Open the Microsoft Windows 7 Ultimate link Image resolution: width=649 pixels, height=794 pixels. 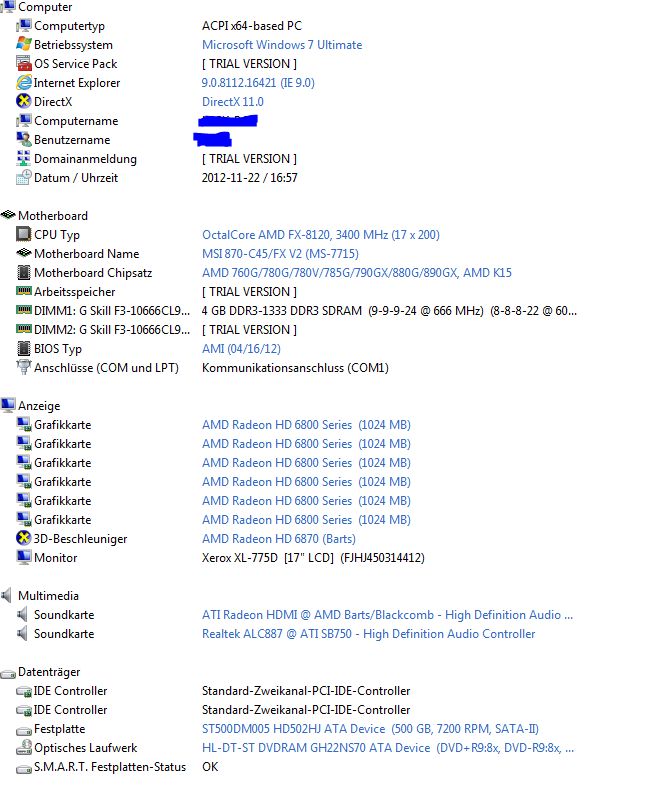[282, 45]
